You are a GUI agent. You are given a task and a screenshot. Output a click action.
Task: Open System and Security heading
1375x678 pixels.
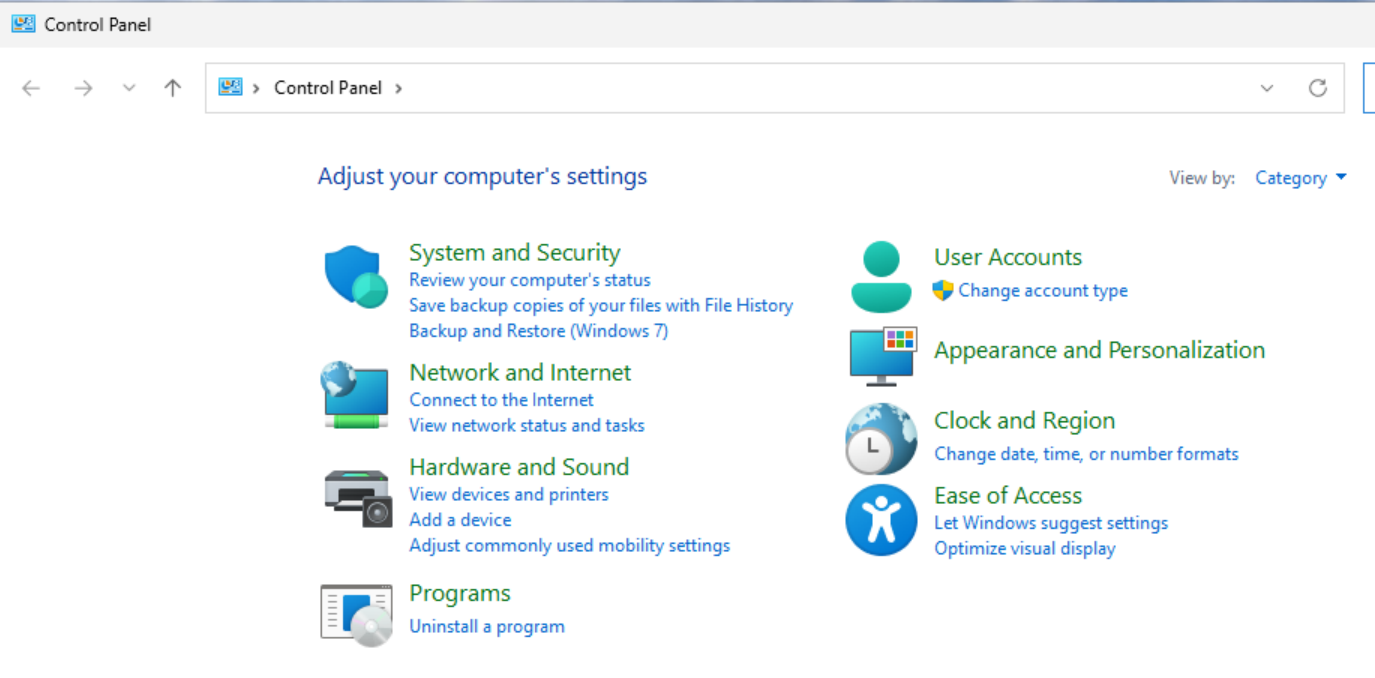pos(515,253)
